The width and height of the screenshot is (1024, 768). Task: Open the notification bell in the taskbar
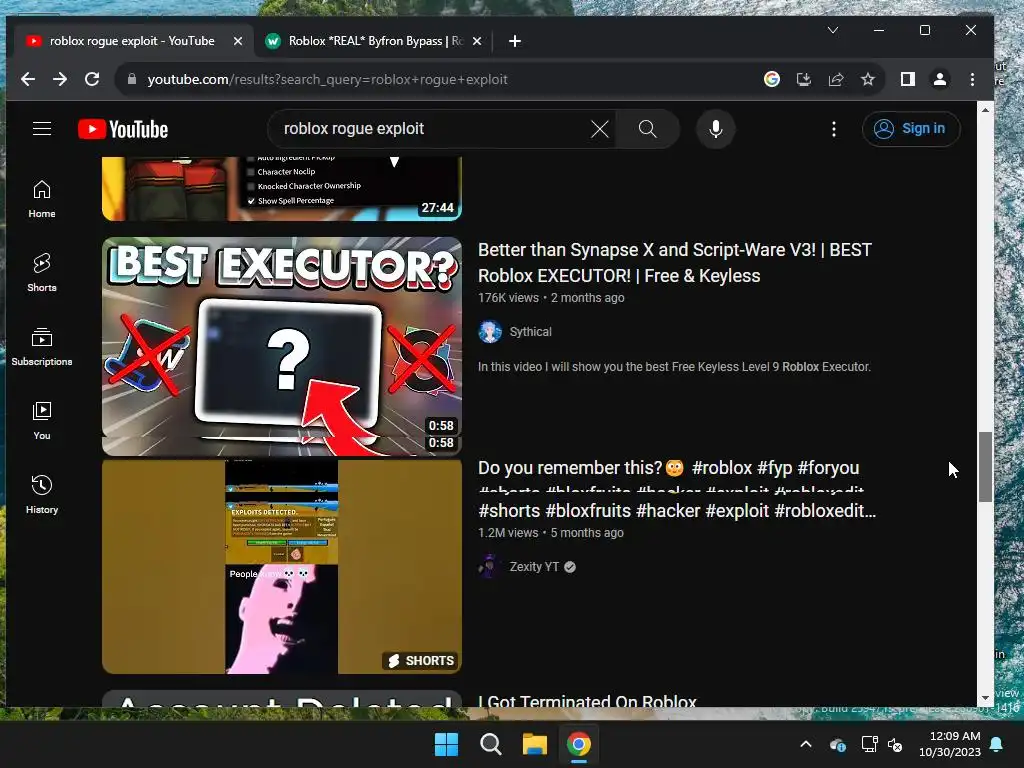click(x=997, y=744)
